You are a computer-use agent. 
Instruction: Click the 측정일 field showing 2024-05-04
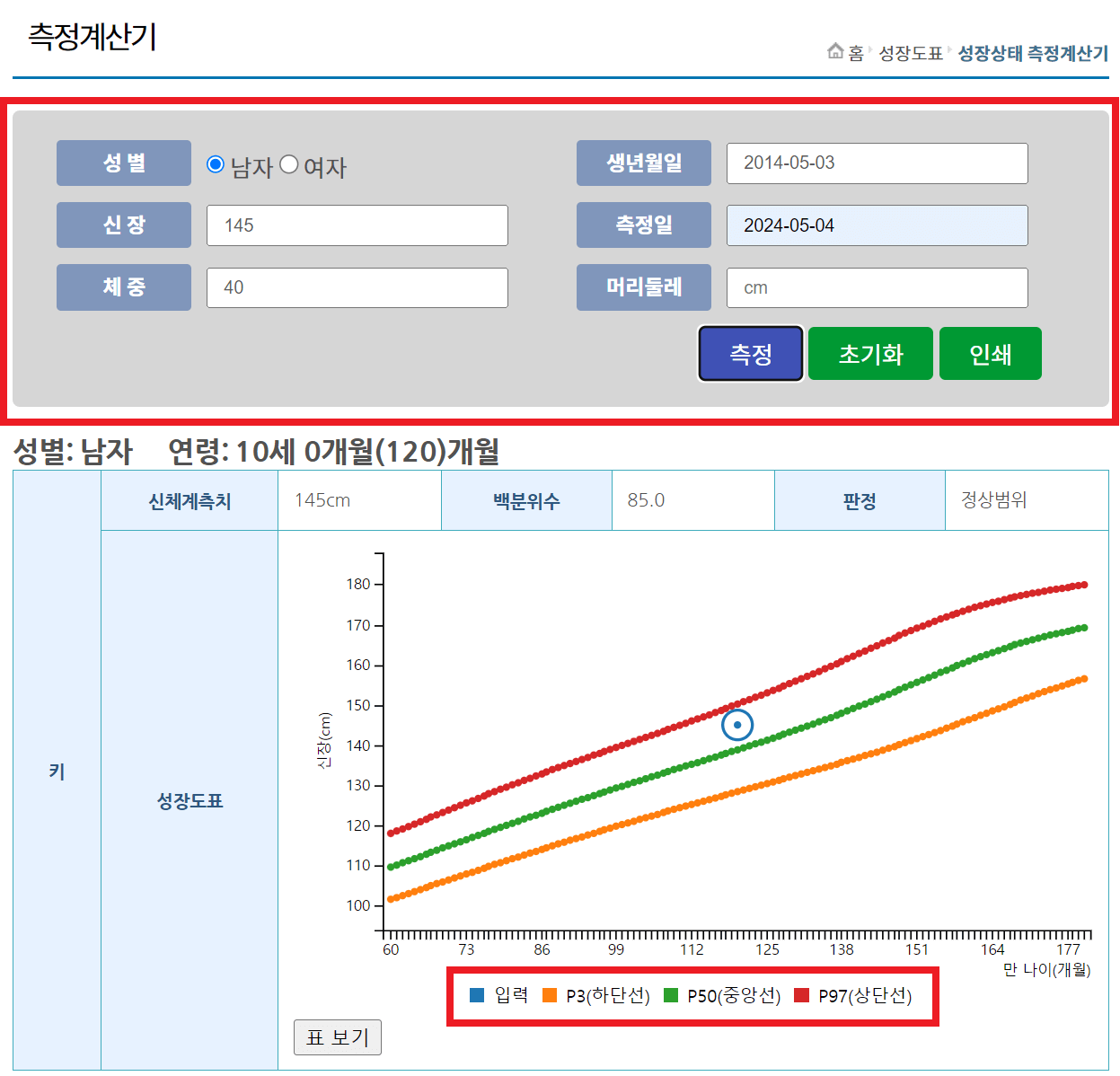(877, 225)
